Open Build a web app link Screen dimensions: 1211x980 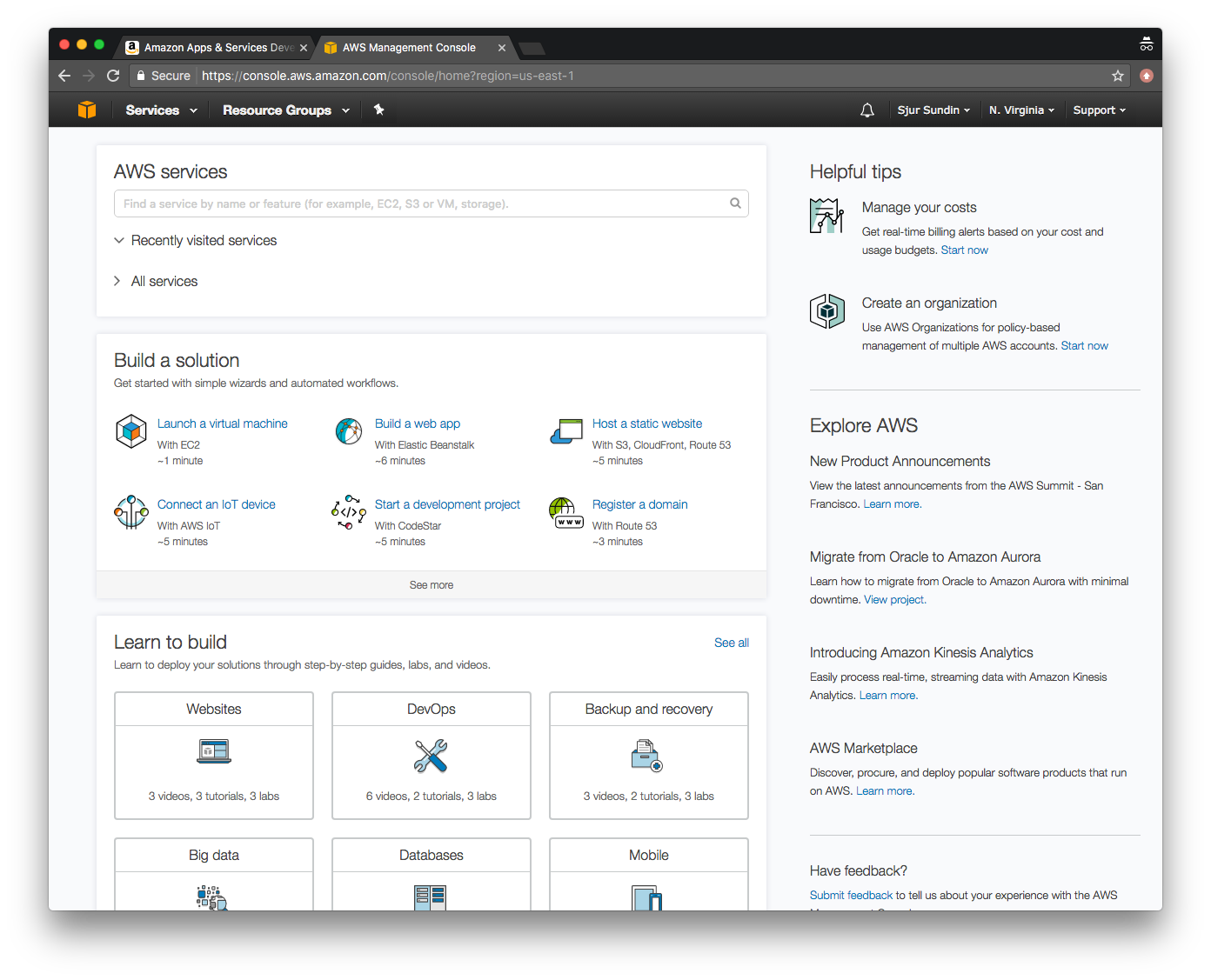point(418,423)
